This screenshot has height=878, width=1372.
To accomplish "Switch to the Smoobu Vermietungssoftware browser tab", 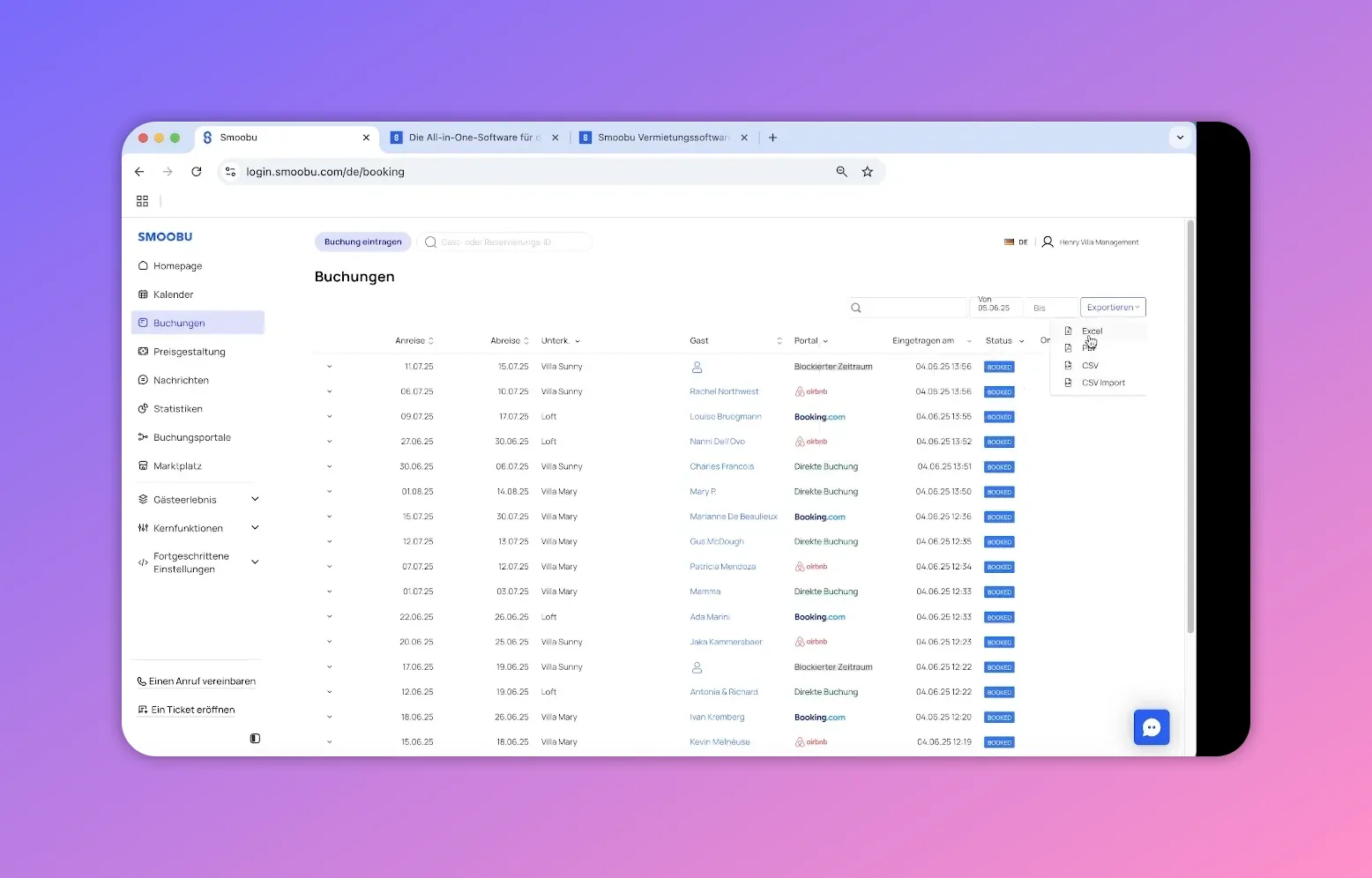I will 663,138.
